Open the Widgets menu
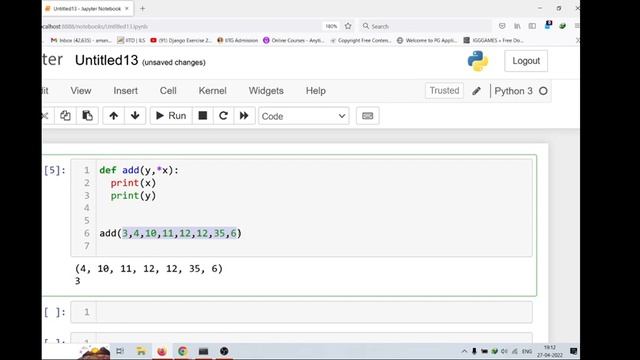This screenshot has width=640, height=360. (x=266, y=91)
